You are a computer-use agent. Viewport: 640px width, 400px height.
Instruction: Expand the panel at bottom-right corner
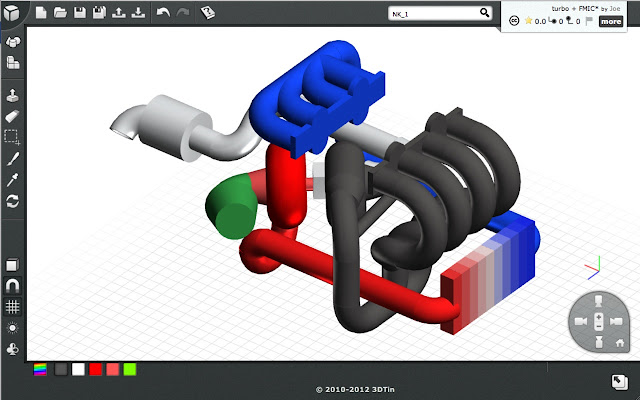(620, 381)
